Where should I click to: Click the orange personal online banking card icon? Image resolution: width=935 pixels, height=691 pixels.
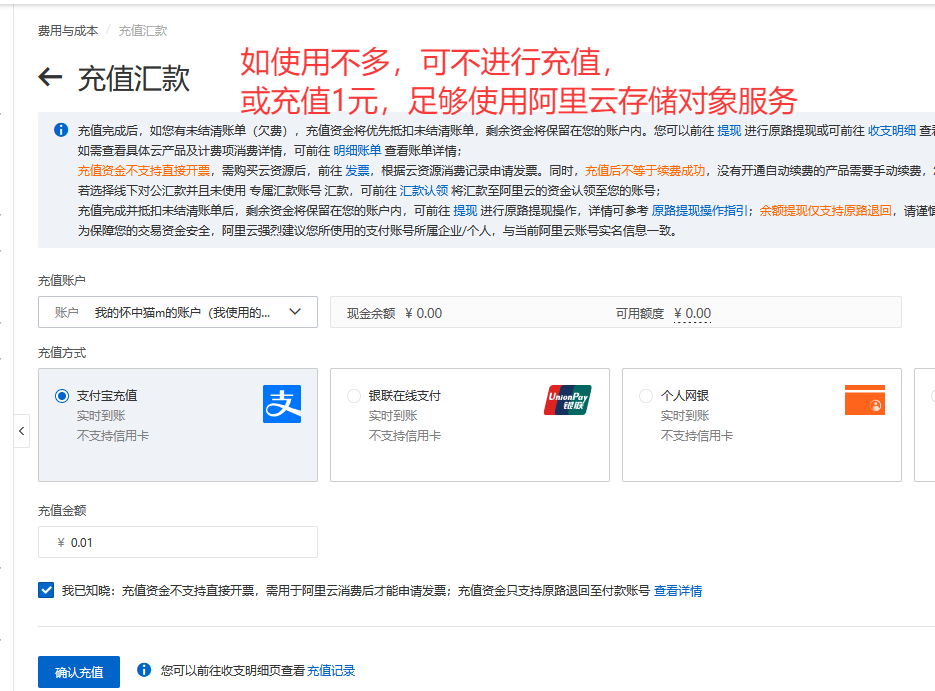coord(865,400)
